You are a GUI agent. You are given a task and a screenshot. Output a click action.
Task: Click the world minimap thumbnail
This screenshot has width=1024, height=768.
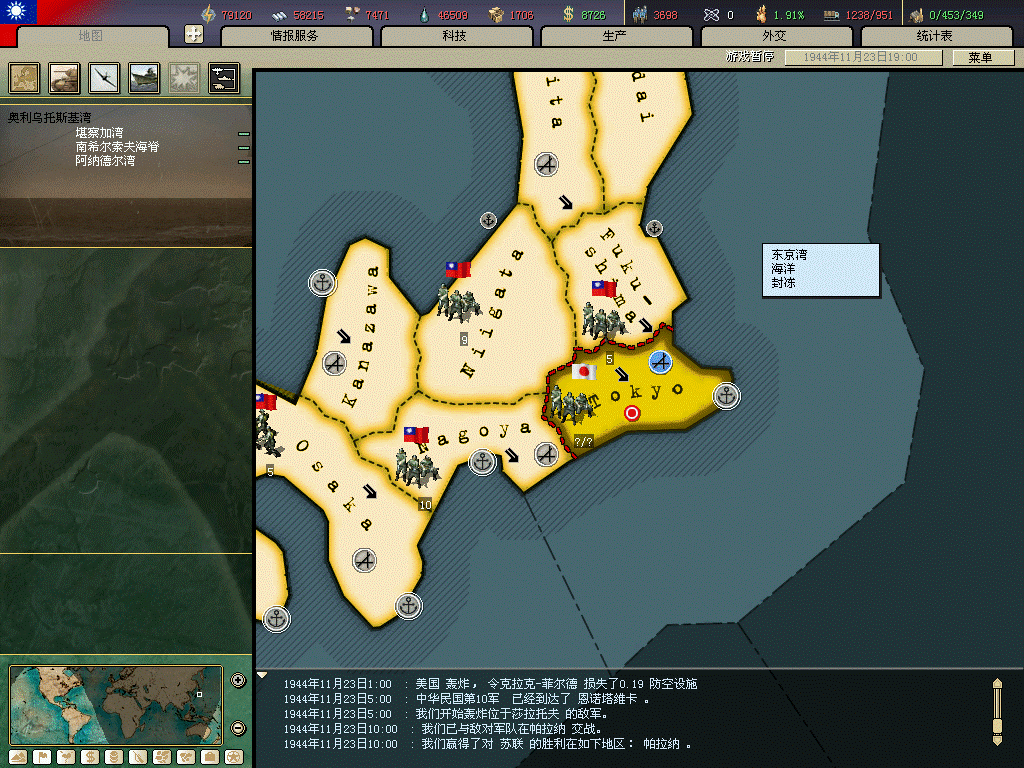(x=116, y=705)
